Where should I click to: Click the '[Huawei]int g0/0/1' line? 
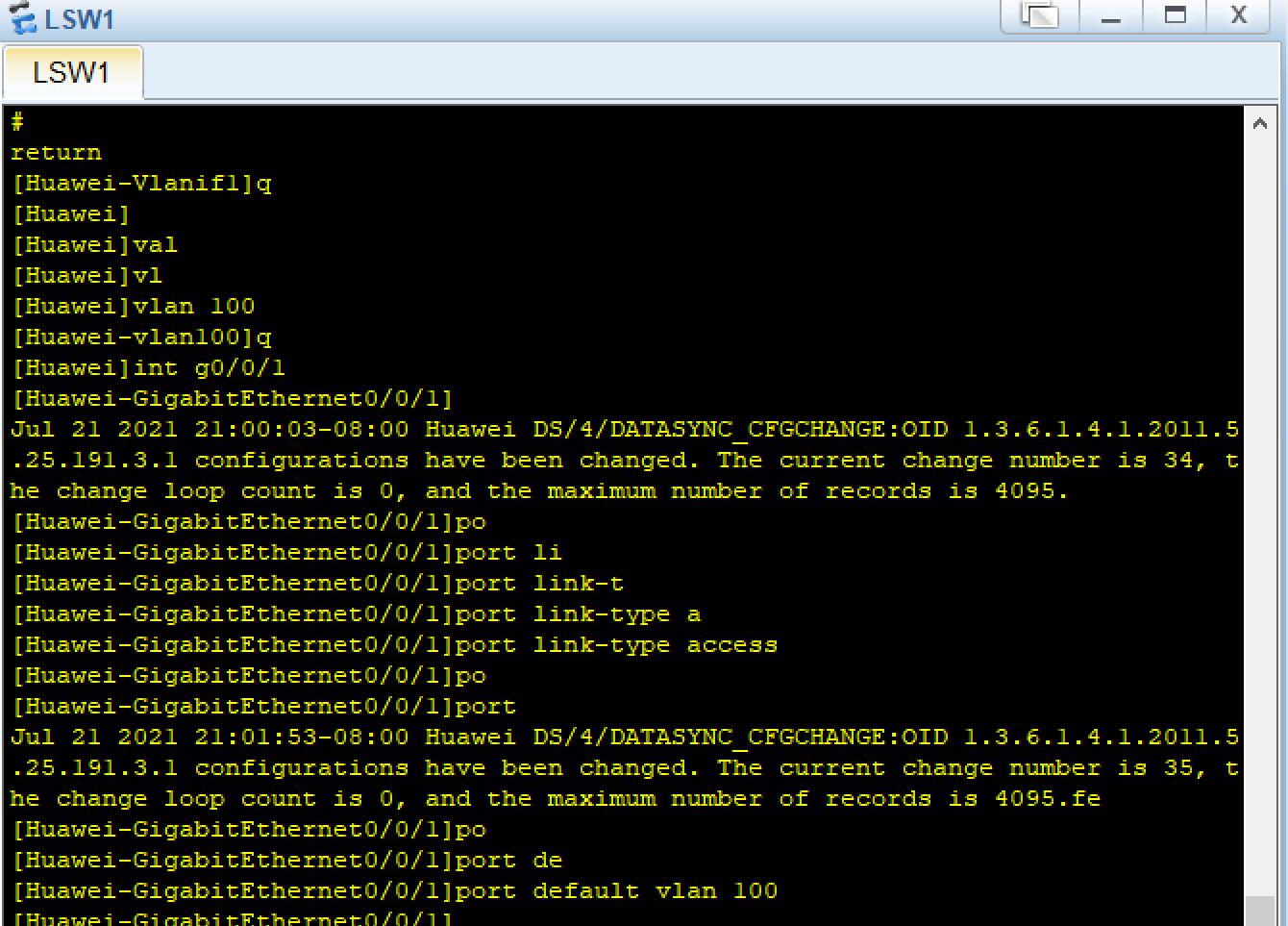click(x=148, y=368)
